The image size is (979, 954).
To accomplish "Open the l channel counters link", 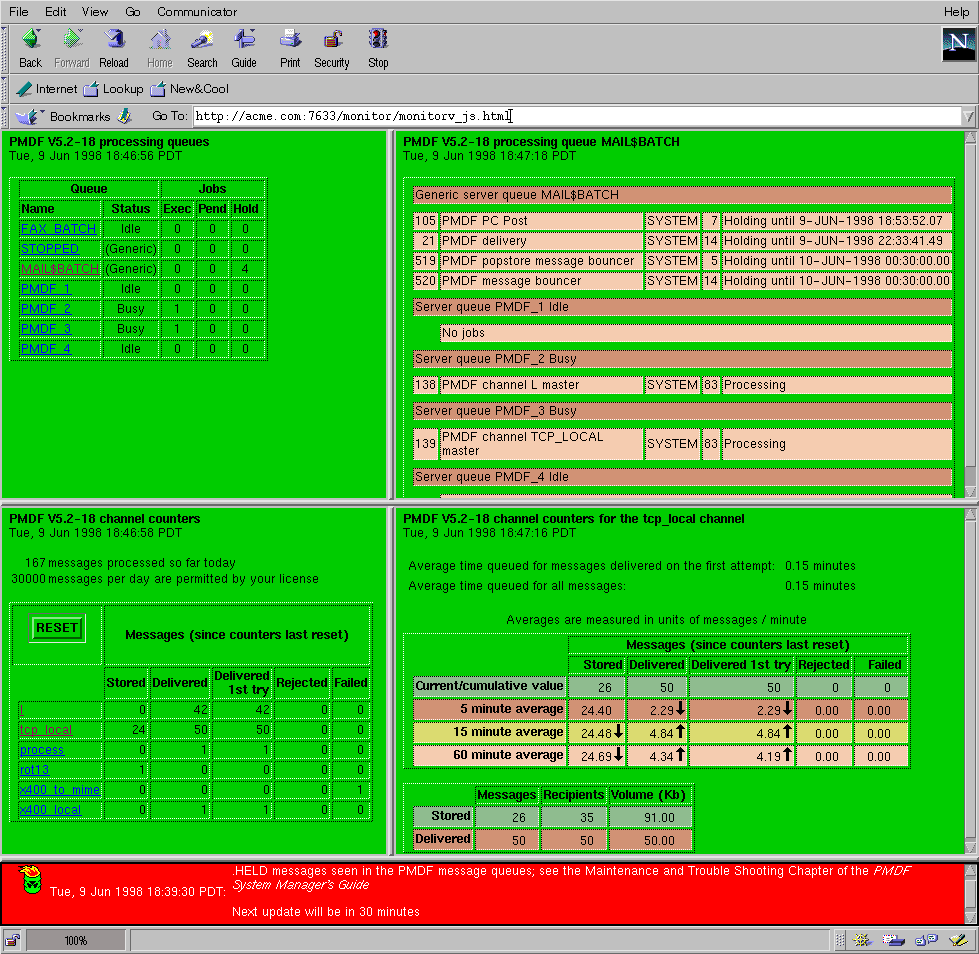I will (22, 709).
